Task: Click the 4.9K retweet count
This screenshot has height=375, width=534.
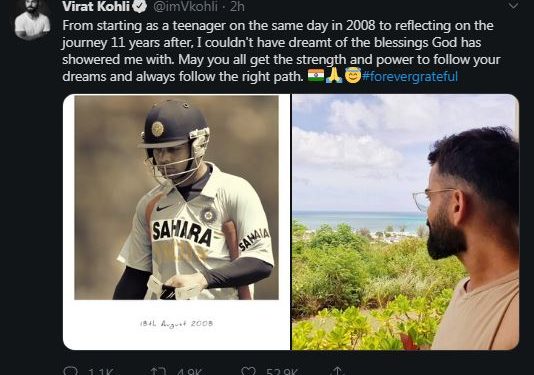Action: pyautogui.click(x=189, y=371)
